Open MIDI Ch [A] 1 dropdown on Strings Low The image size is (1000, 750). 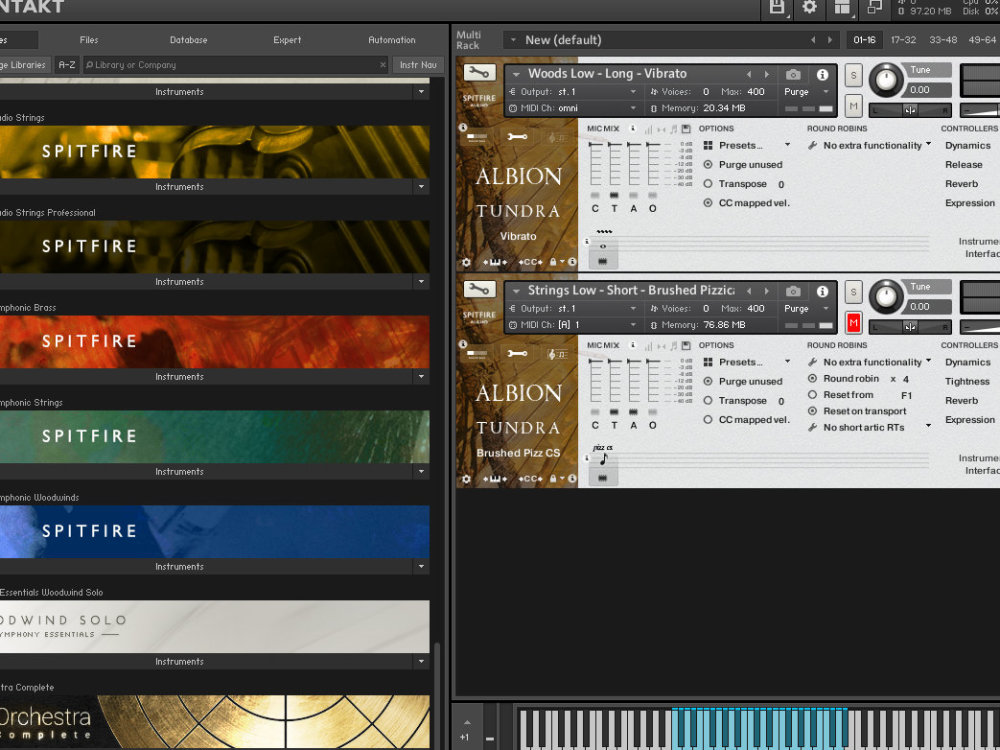[x=573, y=325]
